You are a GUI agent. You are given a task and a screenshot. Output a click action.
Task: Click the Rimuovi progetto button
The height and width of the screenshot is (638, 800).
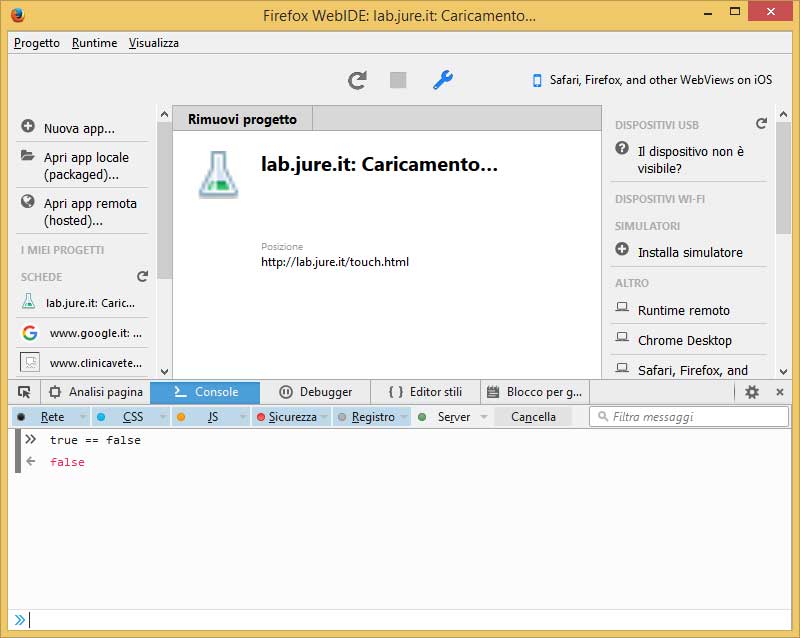(x=242, y=119)
